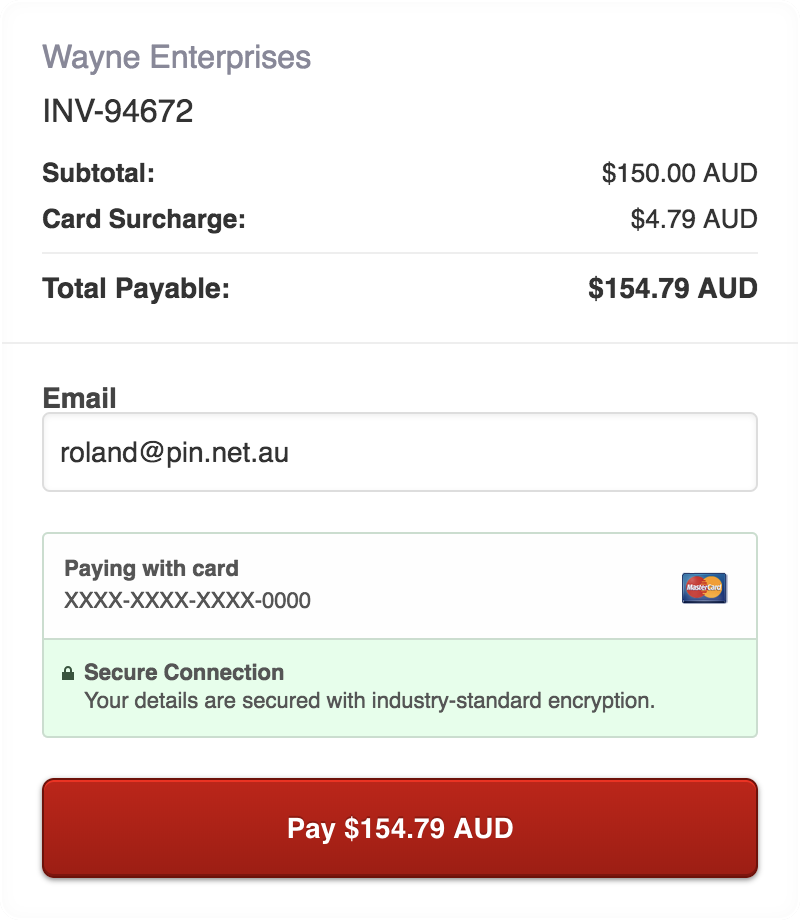Click the industry-standard encryption message text

(x=369, y=701)
